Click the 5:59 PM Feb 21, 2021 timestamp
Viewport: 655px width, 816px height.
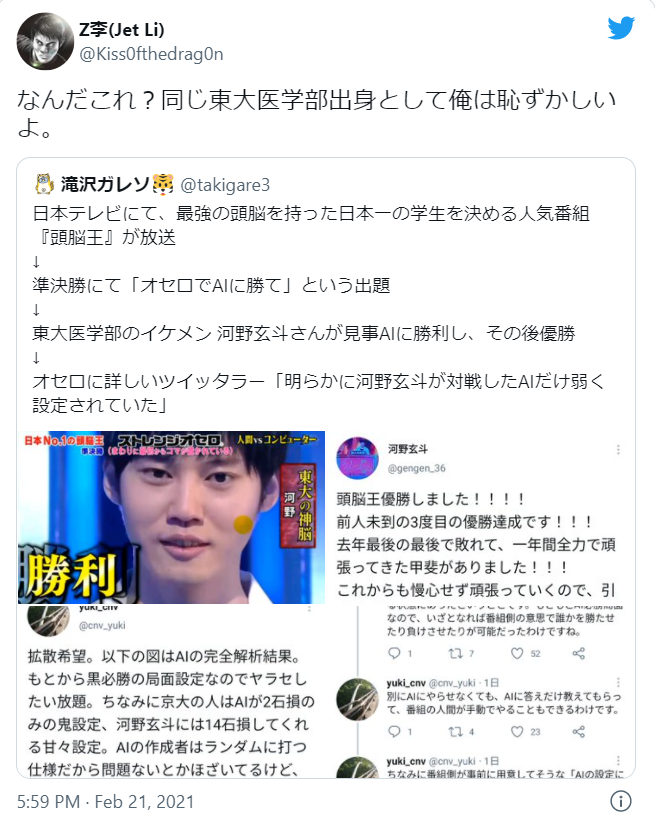pos(106,801)
